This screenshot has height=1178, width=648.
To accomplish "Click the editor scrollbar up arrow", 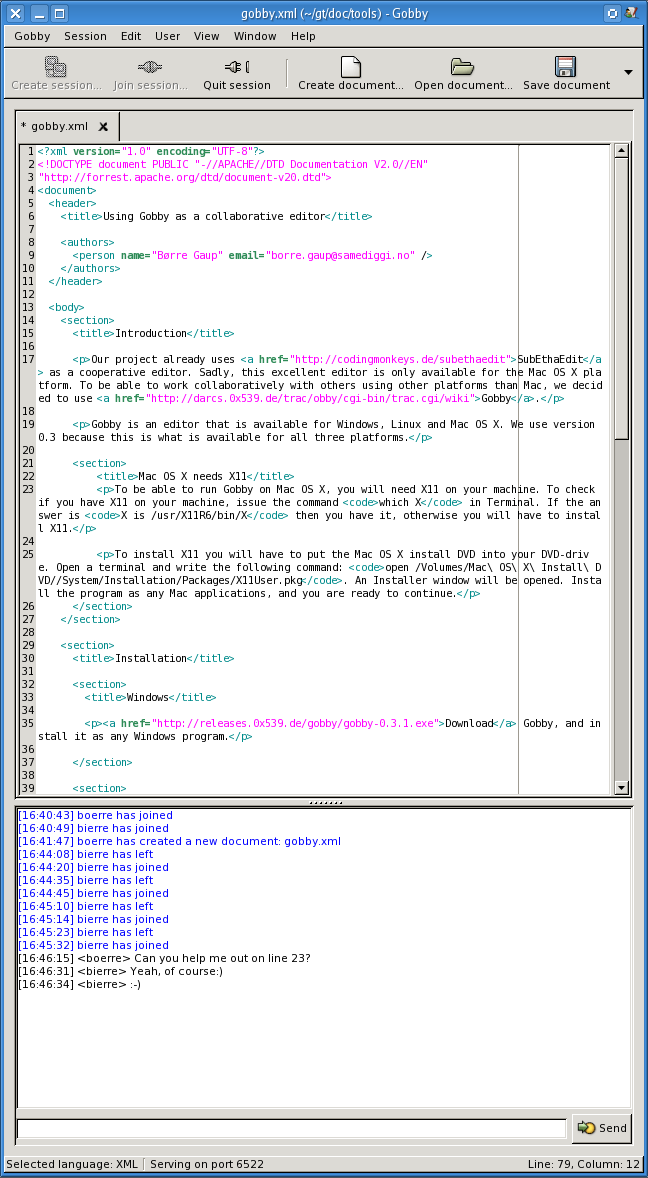I will coord(621,151).
